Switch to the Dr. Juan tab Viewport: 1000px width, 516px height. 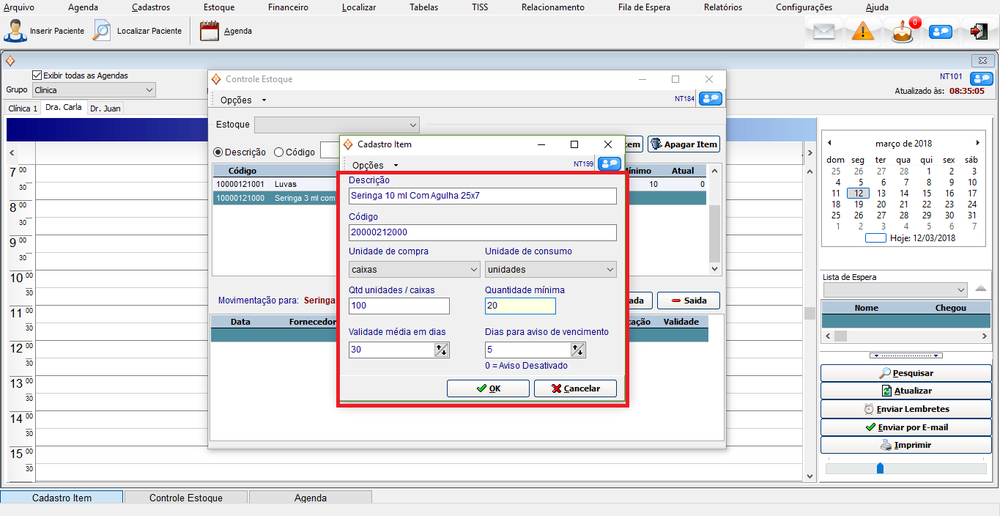105,108
